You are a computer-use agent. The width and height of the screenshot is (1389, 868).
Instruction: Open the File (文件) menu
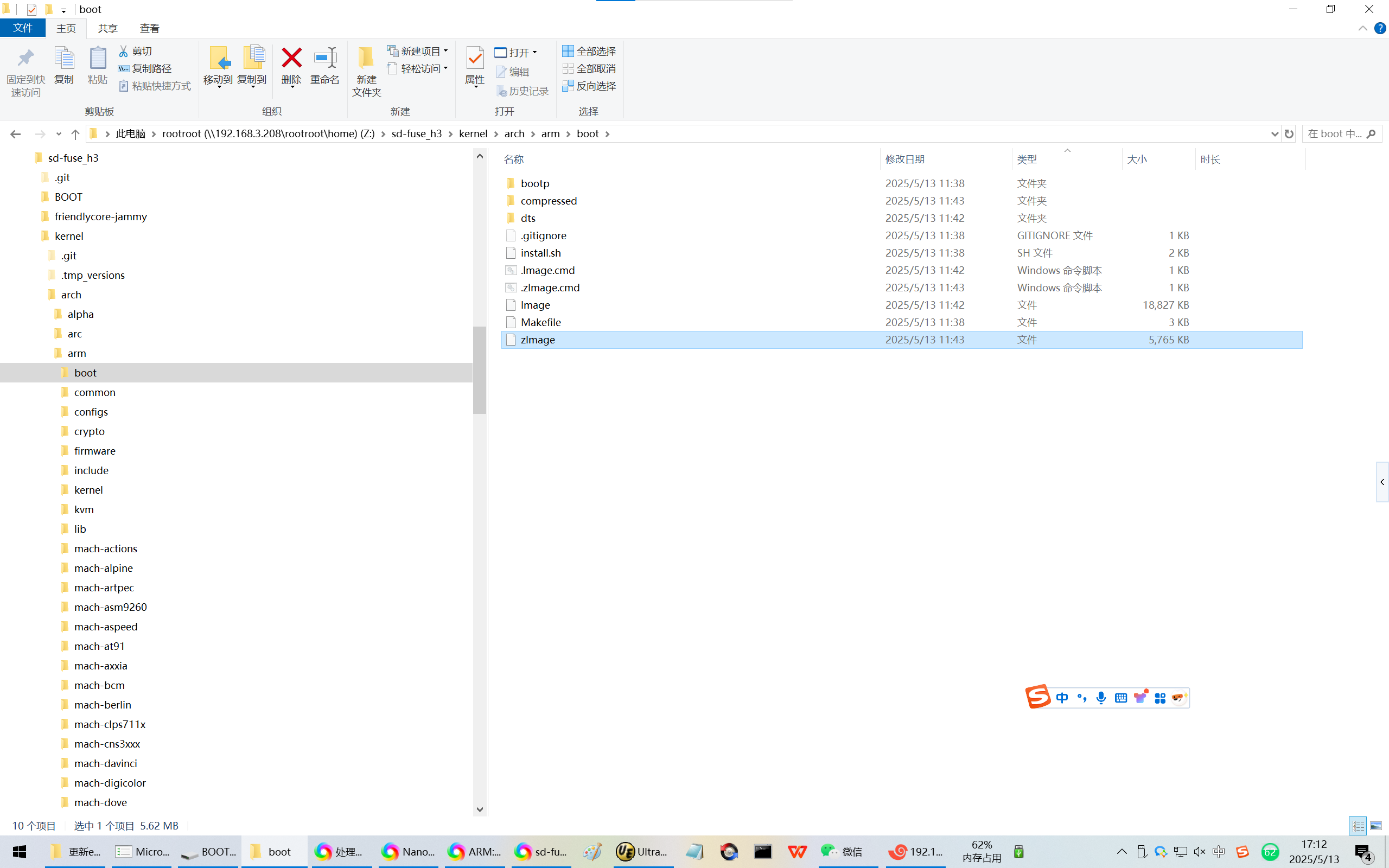(x=23, y=28)
